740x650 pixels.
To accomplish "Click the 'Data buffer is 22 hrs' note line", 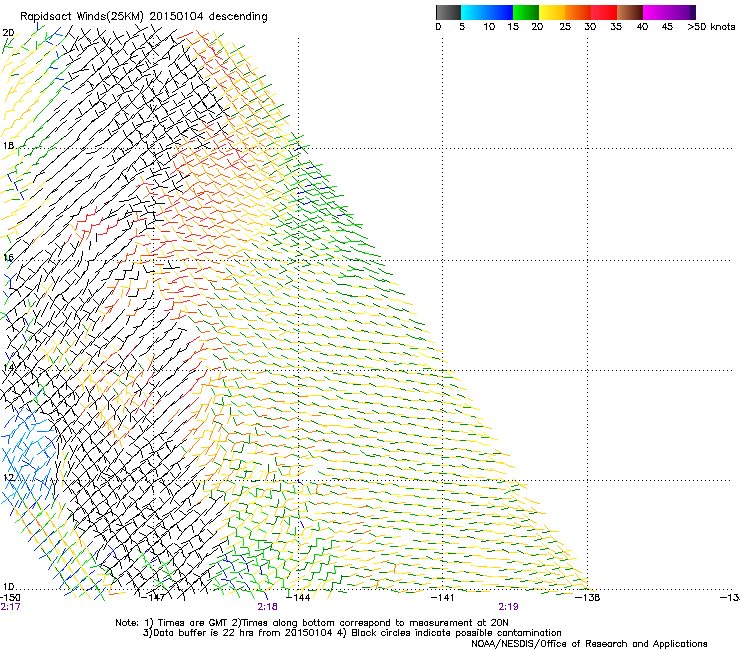I will [x=352, y=633].
